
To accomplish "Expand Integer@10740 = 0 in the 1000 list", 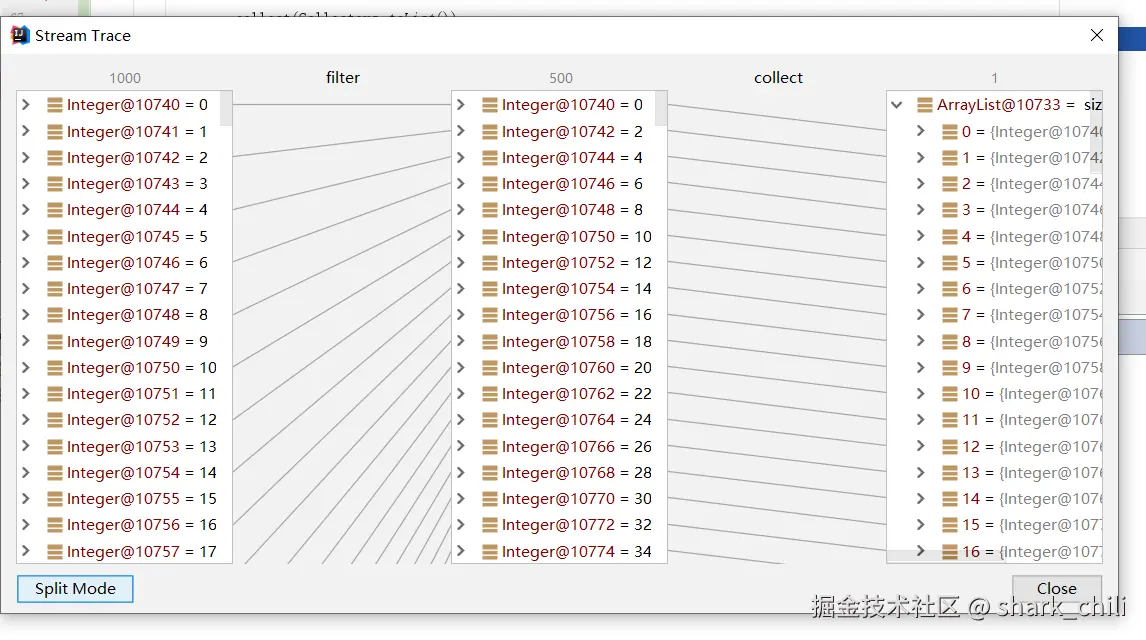I will point(26,104).
